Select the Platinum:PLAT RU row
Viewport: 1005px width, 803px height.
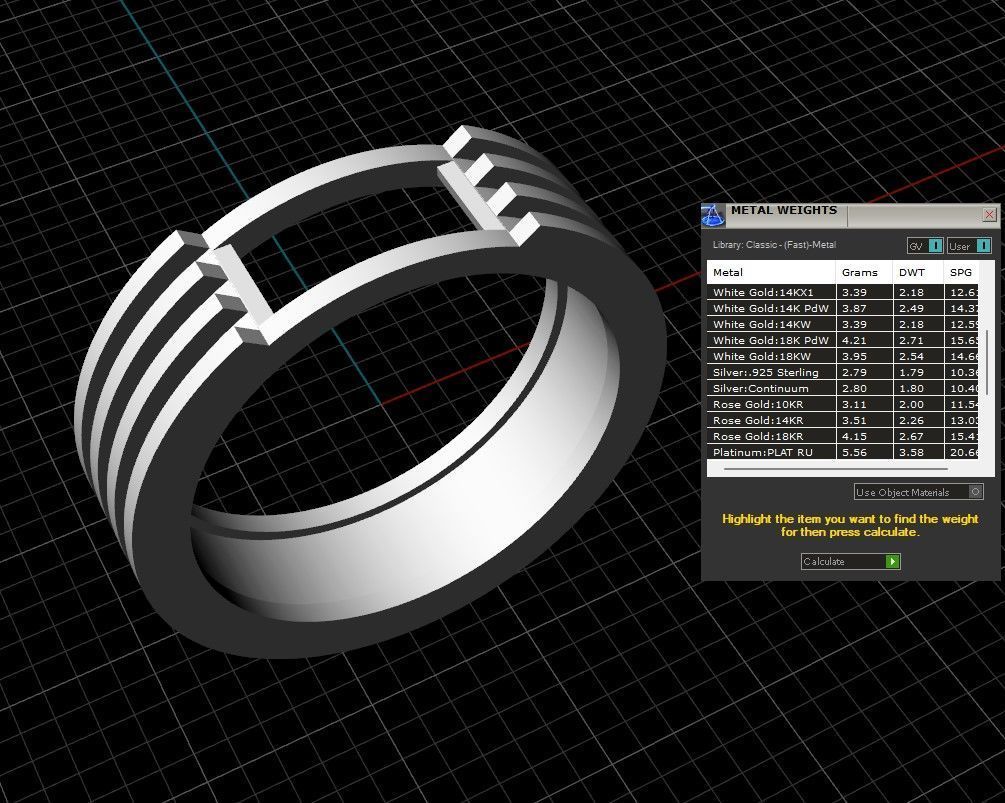point(843,452)
